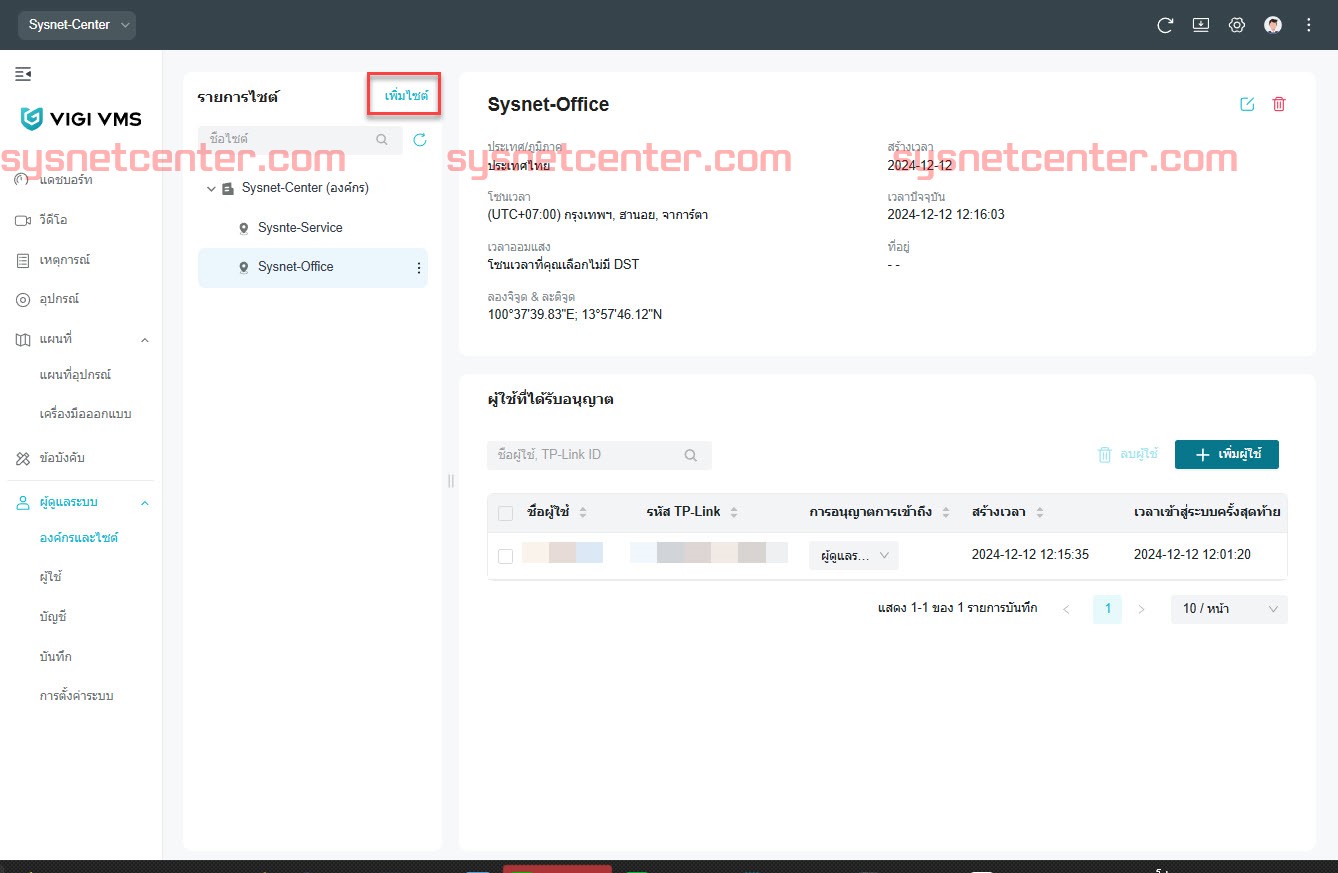
Task: Click the panel splitter handle
Action: pos(451,481)
